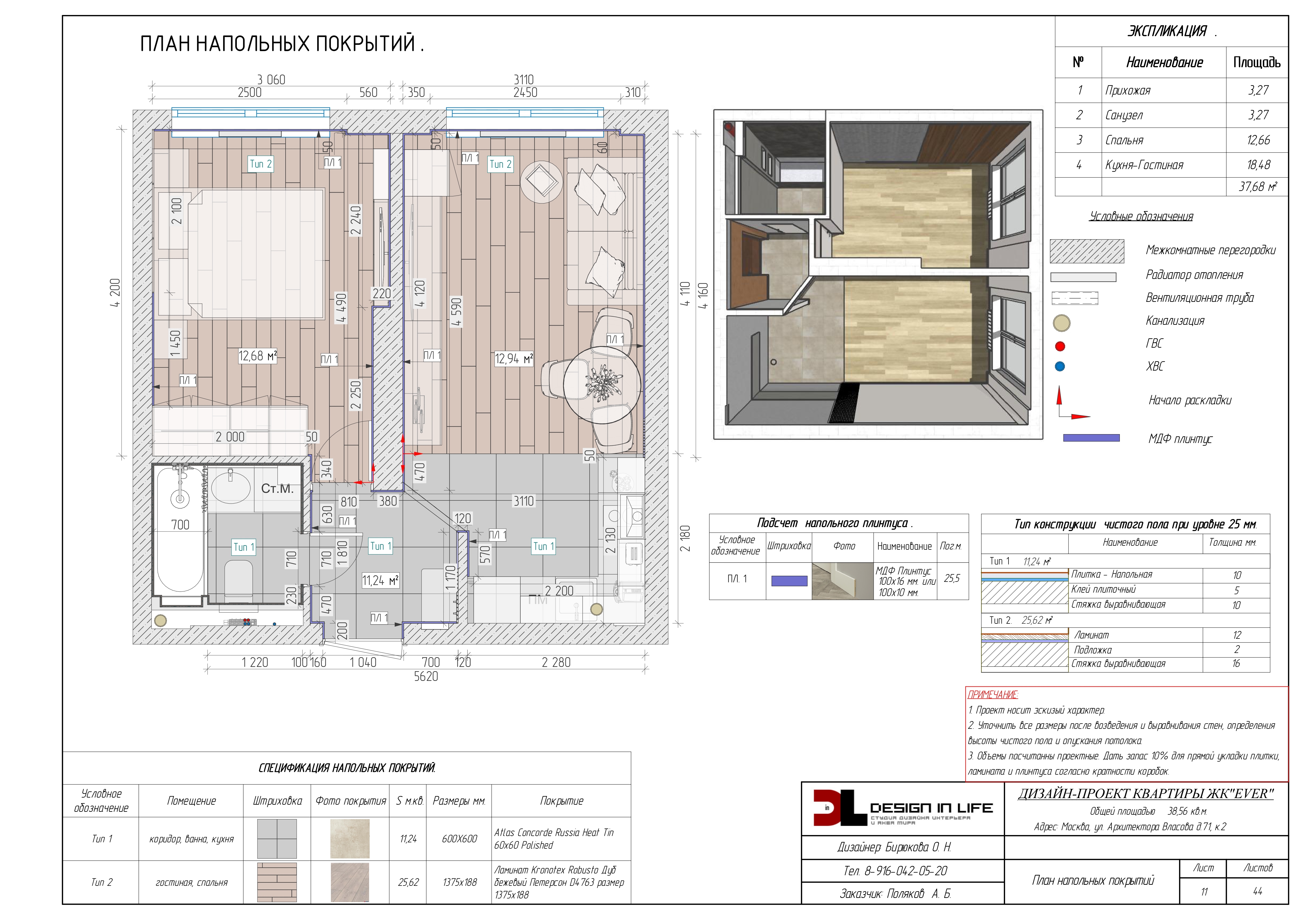Click the Тип 2 laminate hatch swatch
This screenshot has width=1307, height=924.
[x=277, y=882]
